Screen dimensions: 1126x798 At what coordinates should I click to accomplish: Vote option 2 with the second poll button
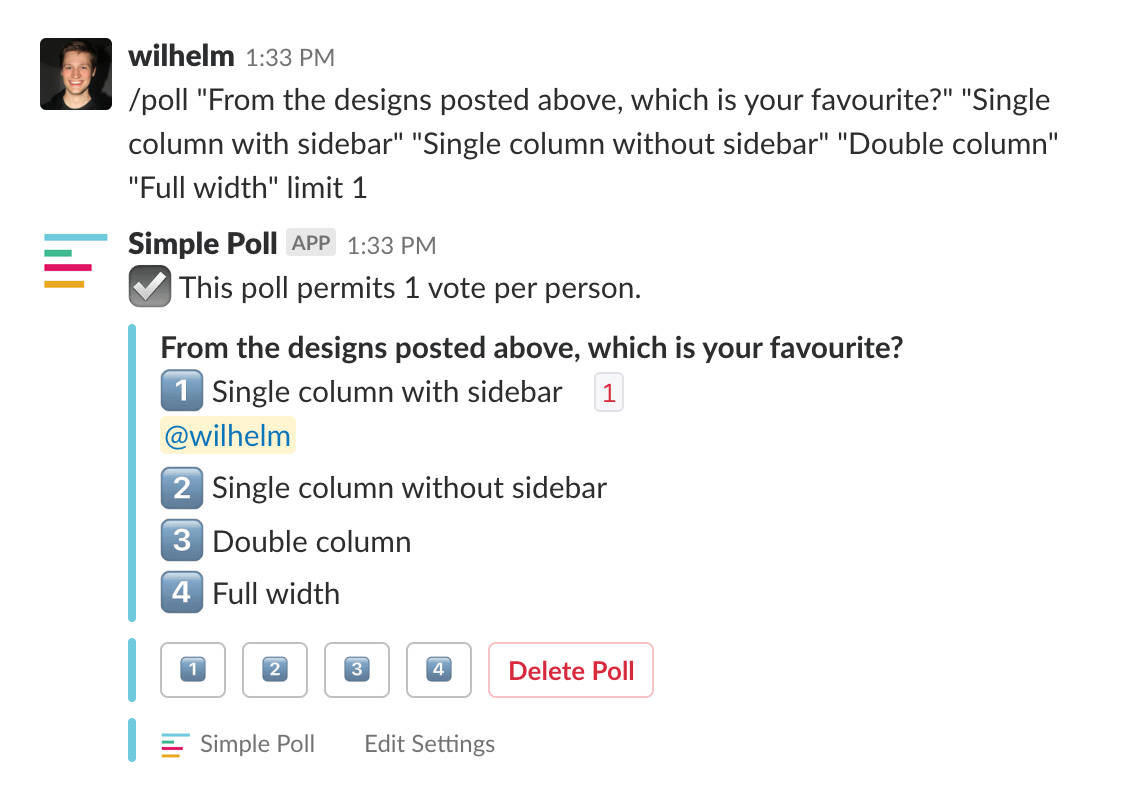(x=275, y=670)
